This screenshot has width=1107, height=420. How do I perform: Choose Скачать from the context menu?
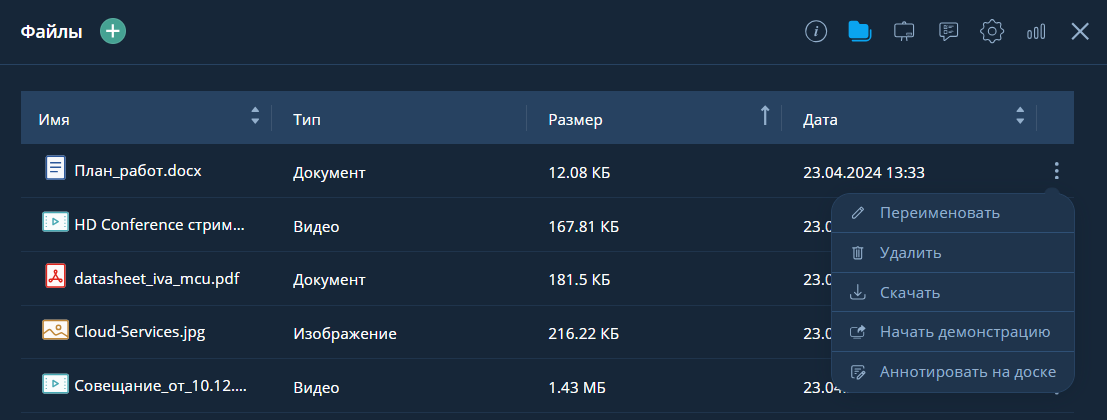point(909,293)
